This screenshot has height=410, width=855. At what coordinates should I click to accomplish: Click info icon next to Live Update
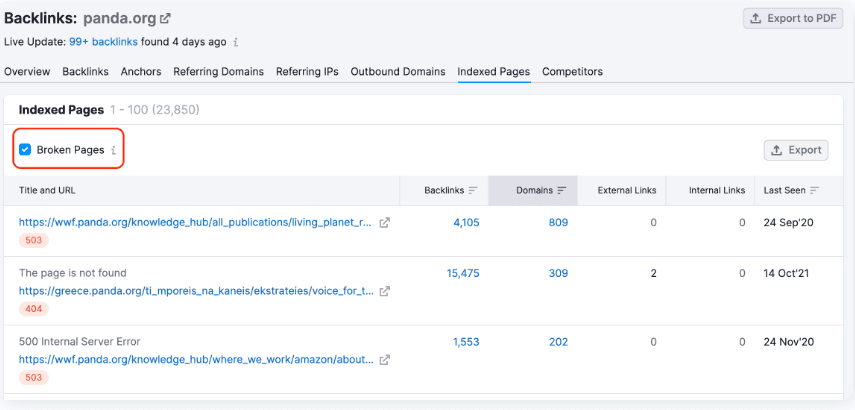tap(236, 42)
